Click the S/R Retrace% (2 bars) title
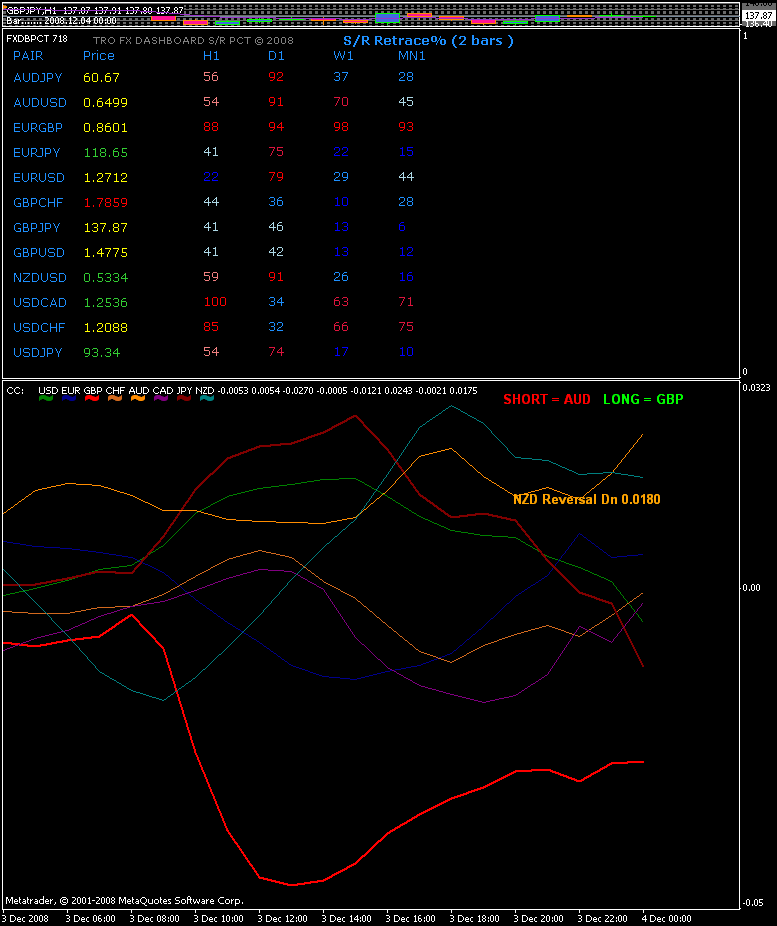 [428, 41]
